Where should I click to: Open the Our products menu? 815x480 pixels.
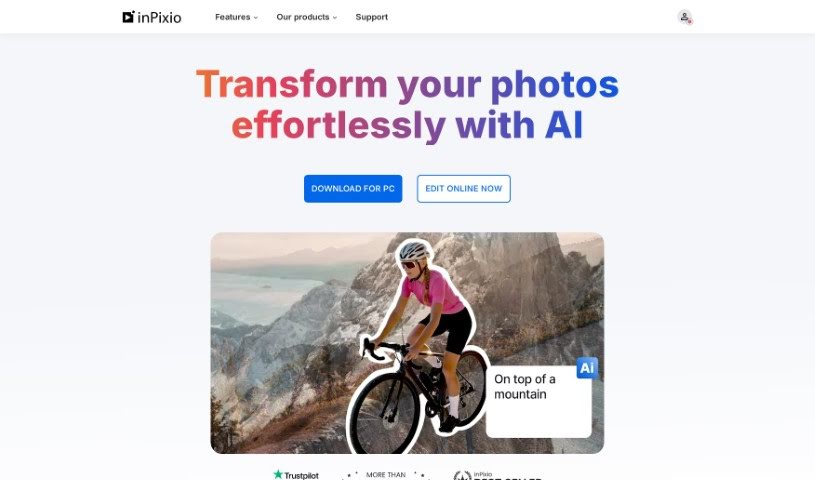tap(303, 17)
